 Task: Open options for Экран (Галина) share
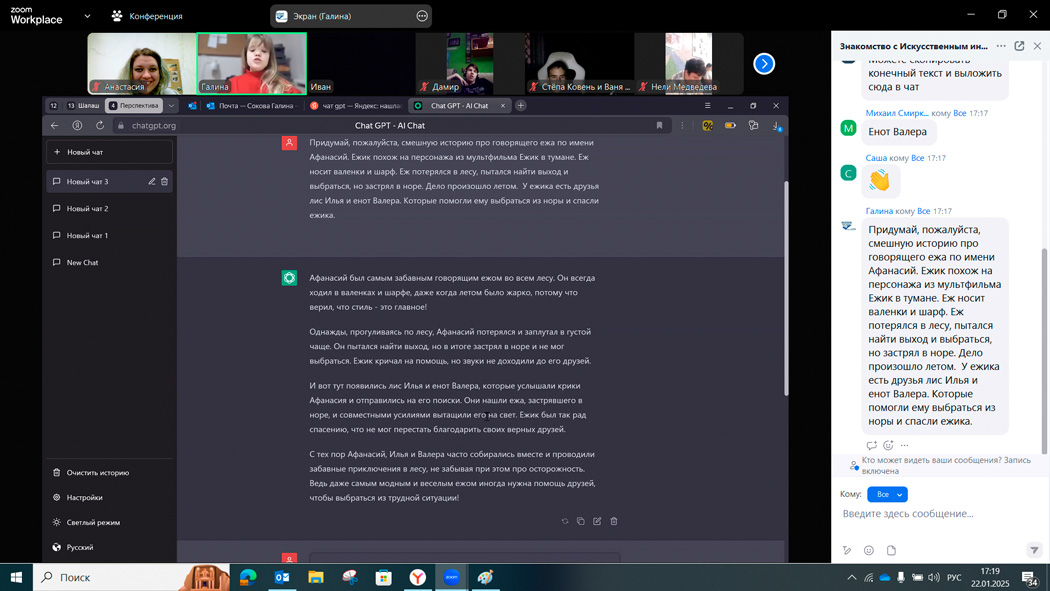pyautogui.click(x=422, y=16)
